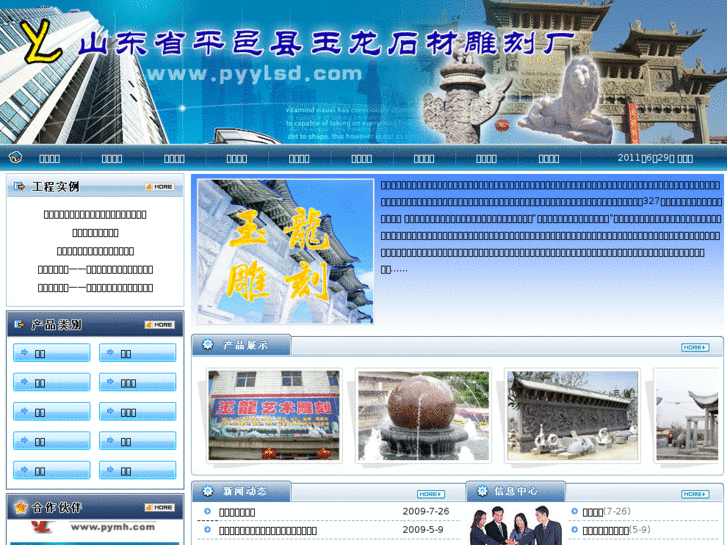
Task: Click the 工程实例 panel heading
Action: click(x=56, y=186)
